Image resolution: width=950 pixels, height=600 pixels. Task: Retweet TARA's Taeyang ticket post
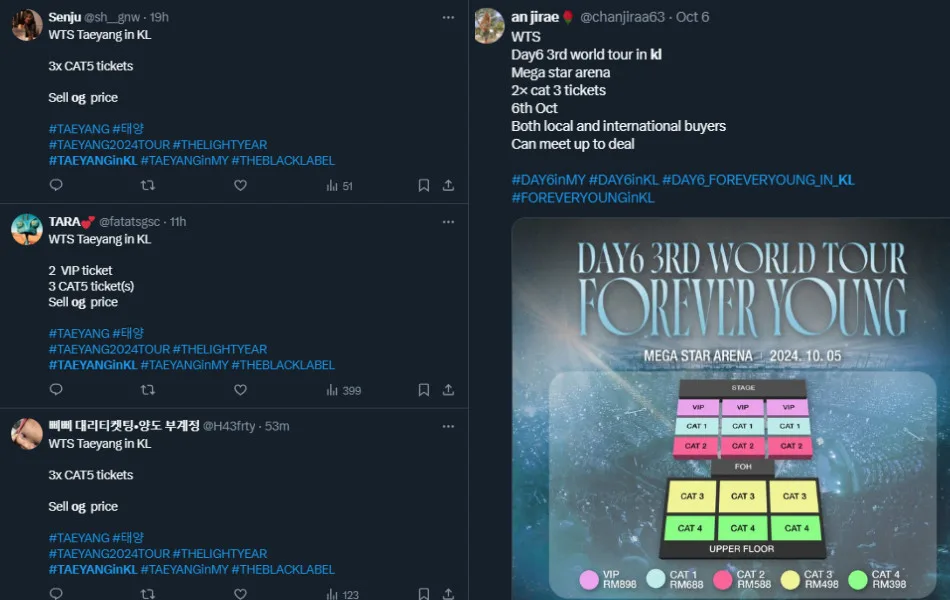(x=148, y=390)
